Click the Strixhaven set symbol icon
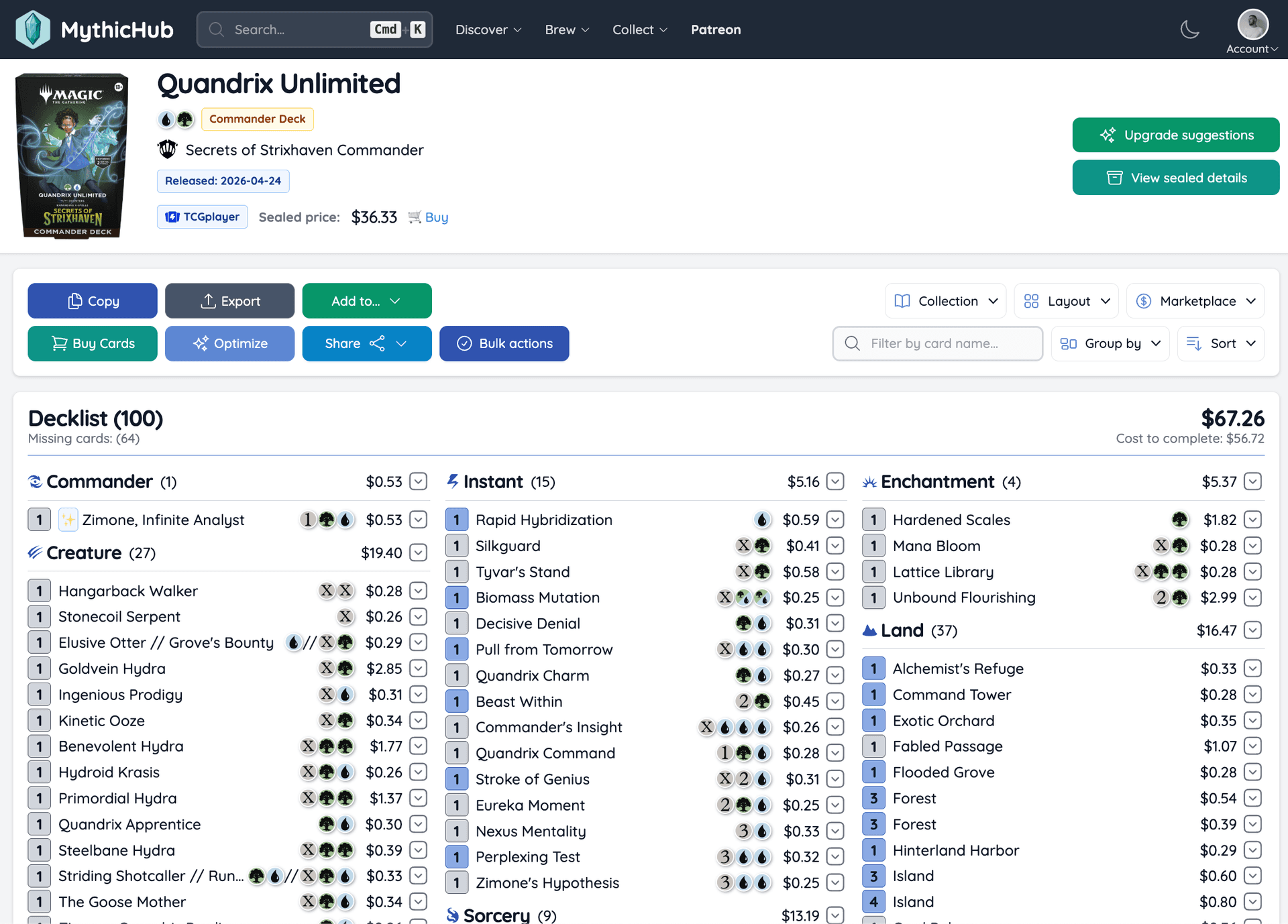Viewport: 1288px width, 924px height. (x=168, y=149)
